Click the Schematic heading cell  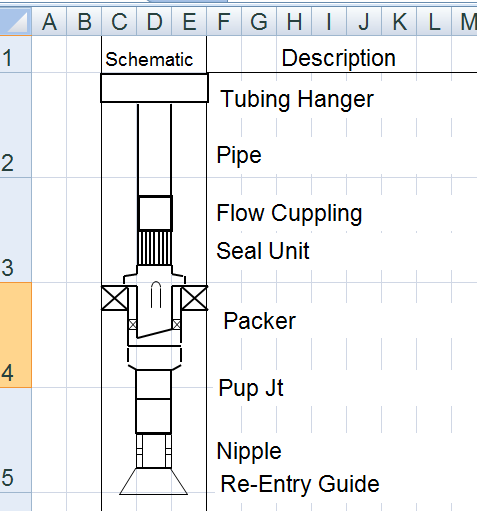pos(154,54)
